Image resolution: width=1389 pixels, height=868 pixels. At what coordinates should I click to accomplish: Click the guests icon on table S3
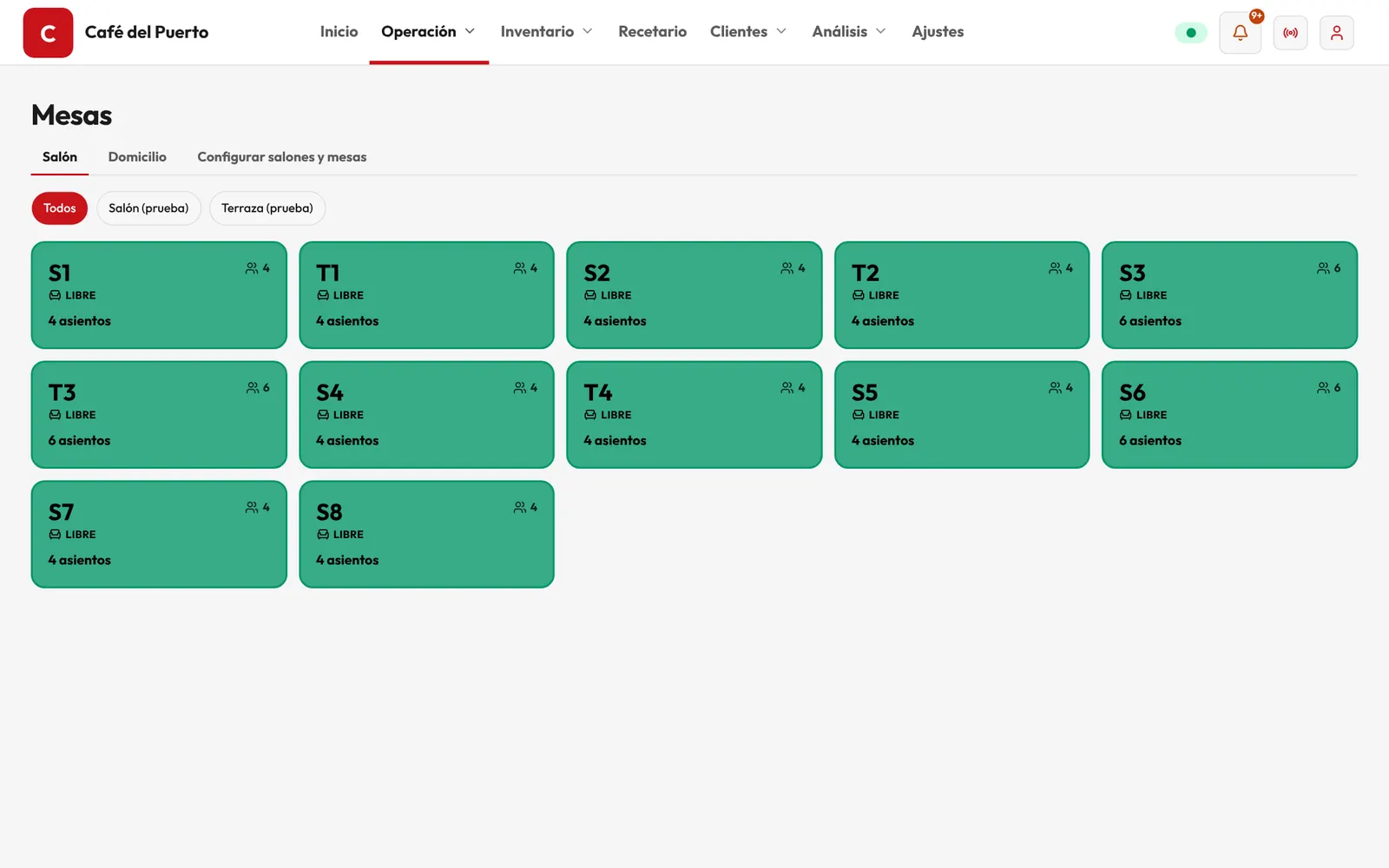point(1323,268)
